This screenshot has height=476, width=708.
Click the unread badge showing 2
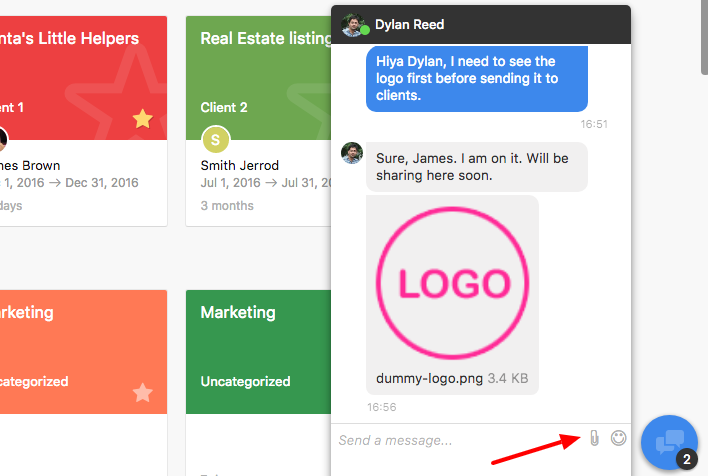click(x=687, y=459)
